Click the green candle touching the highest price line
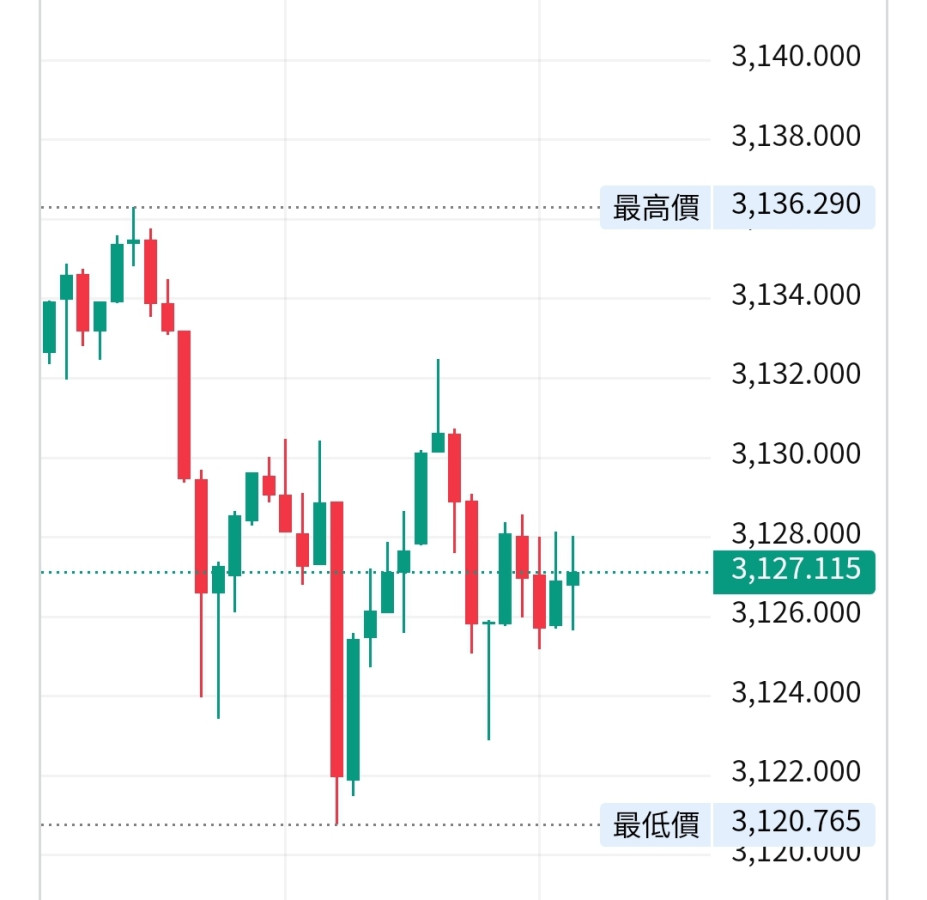 (134, 241)
